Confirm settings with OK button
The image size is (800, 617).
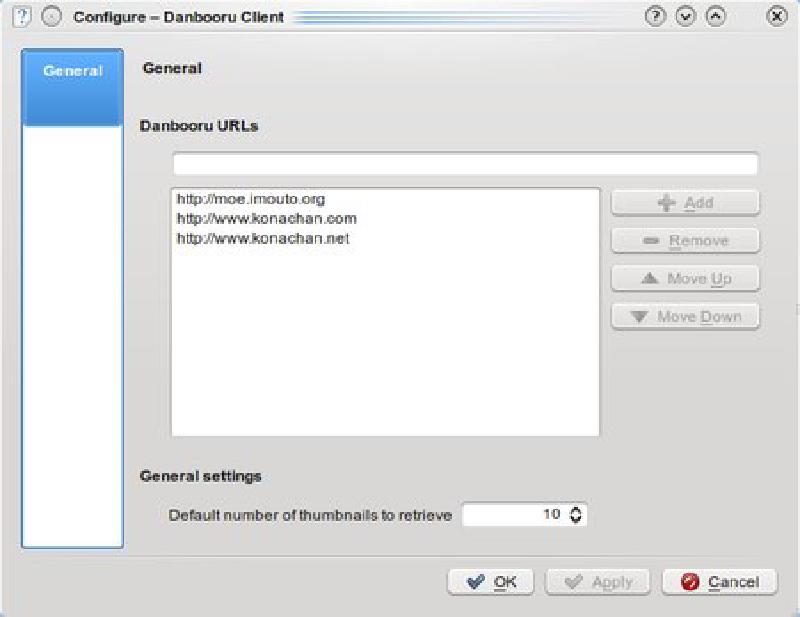pos(491,582)
